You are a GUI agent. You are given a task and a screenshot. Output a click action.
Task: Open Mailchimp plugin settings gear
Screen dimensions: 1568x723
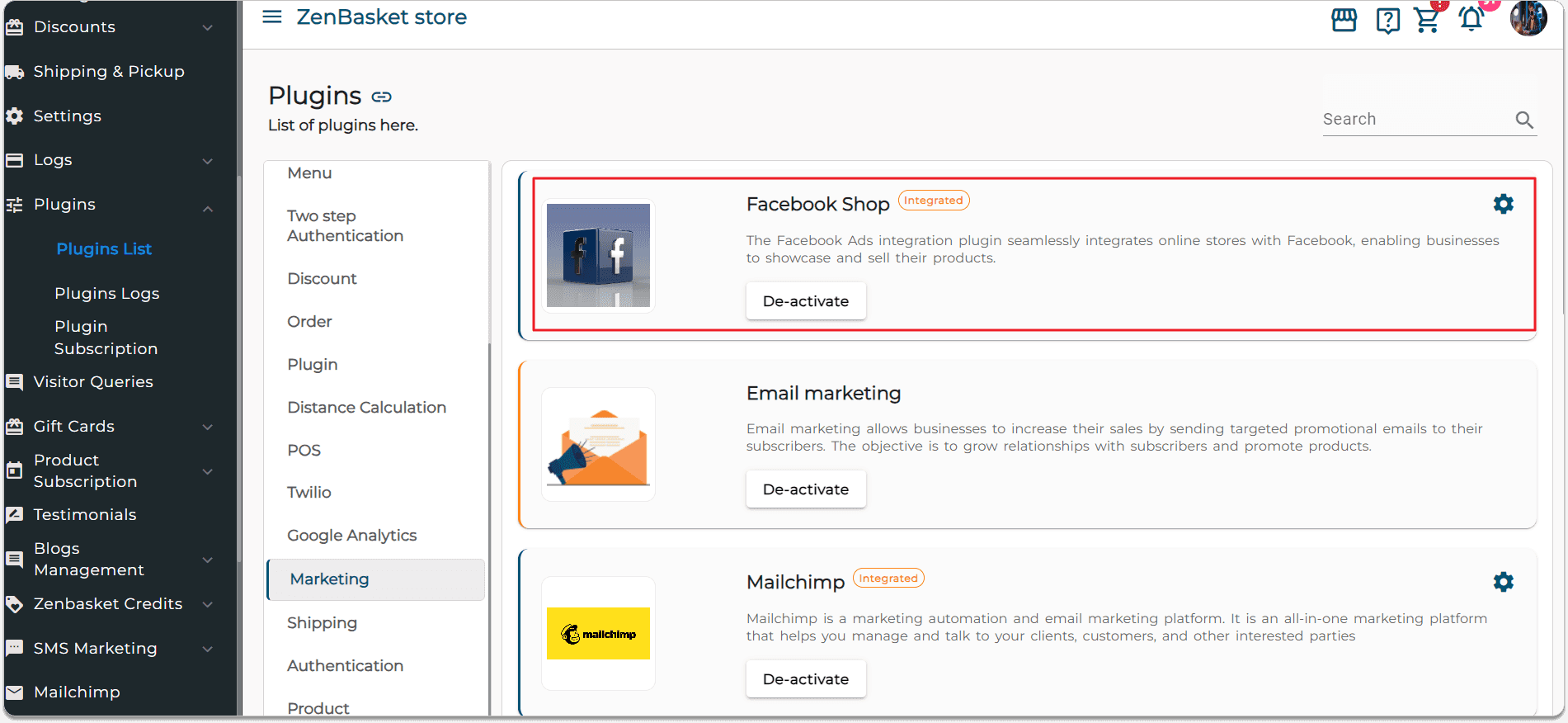pos(1503,582)
